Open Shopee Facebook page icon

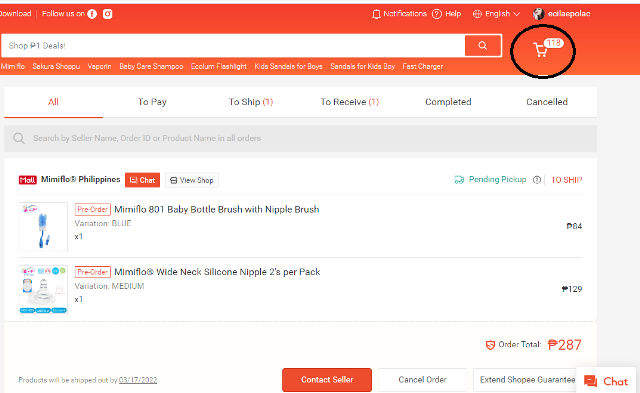click(92, 14)
